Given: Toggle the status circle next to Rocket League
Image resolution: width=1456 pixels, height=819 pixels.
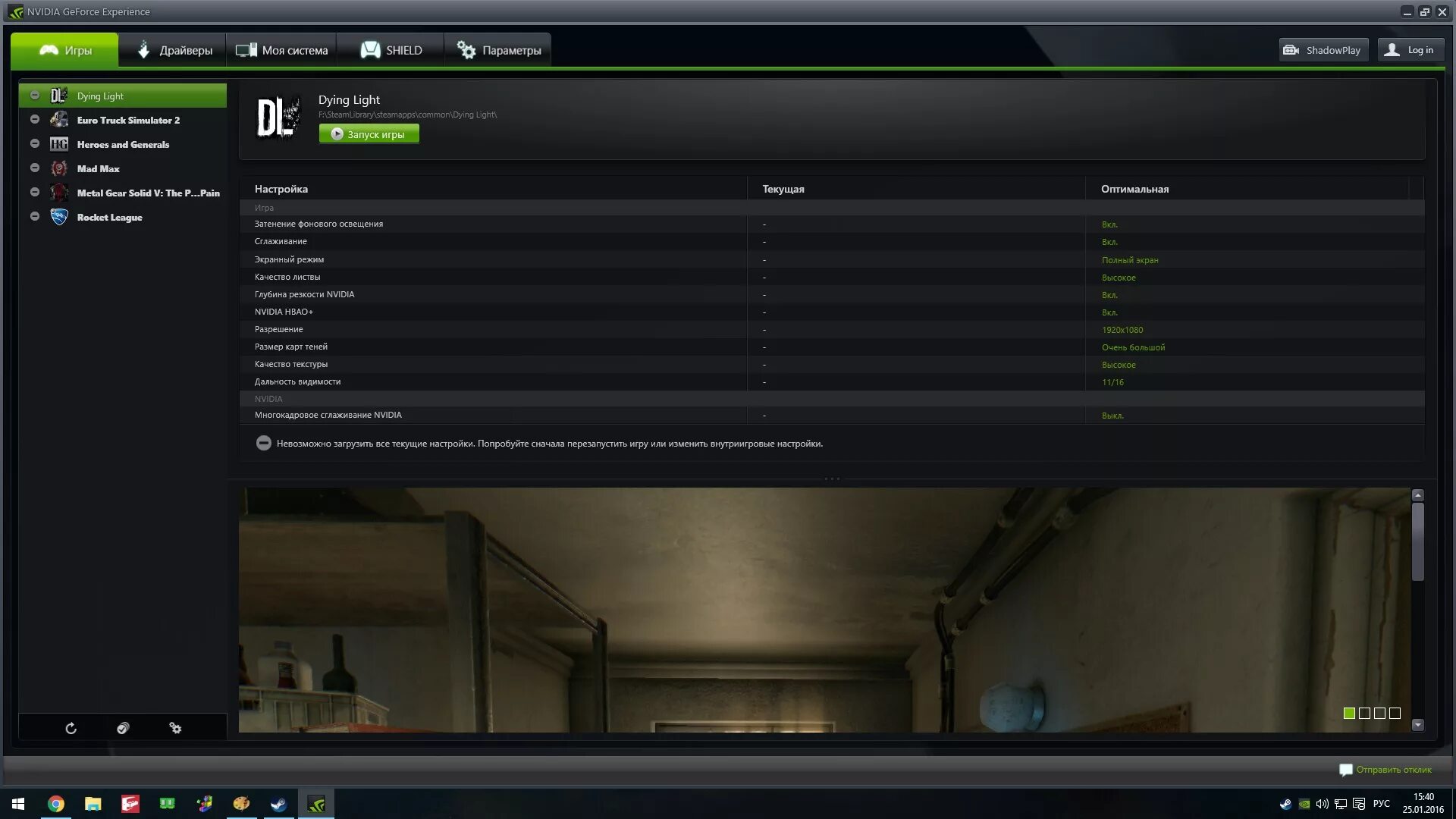Looking at the screenshot, I should click(34, 217).
